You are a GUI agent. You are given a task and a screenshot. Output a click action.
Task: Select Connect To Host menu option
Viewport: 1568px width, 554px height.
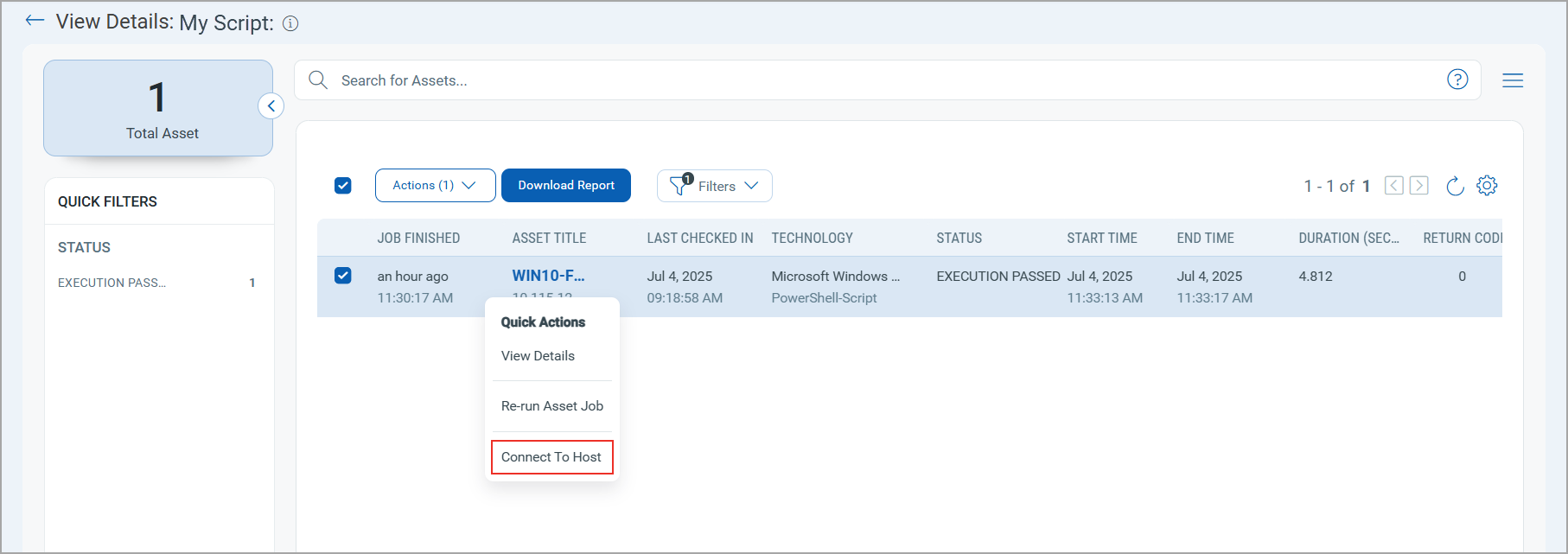tap(551, 457)
